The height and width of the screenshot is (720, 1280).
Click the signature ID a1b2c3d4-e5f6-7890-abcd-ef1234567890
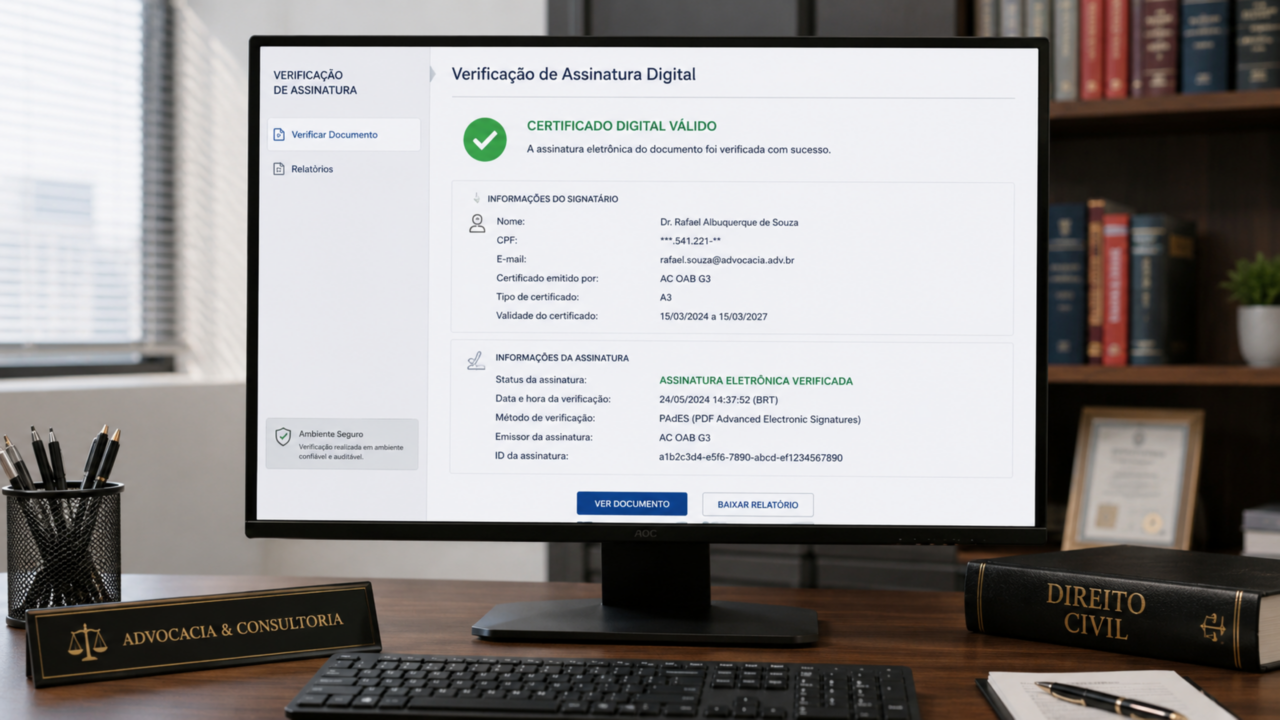(751, 457)
